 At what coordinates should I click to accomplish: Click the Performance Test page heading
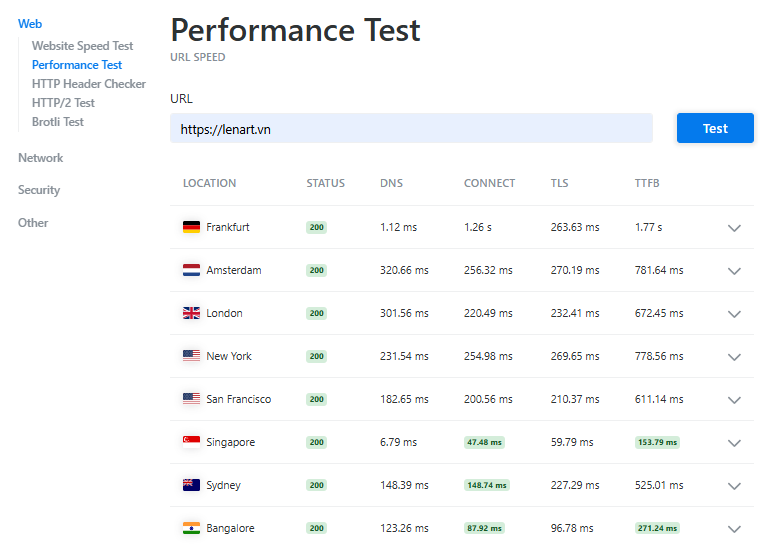(295, 30)
